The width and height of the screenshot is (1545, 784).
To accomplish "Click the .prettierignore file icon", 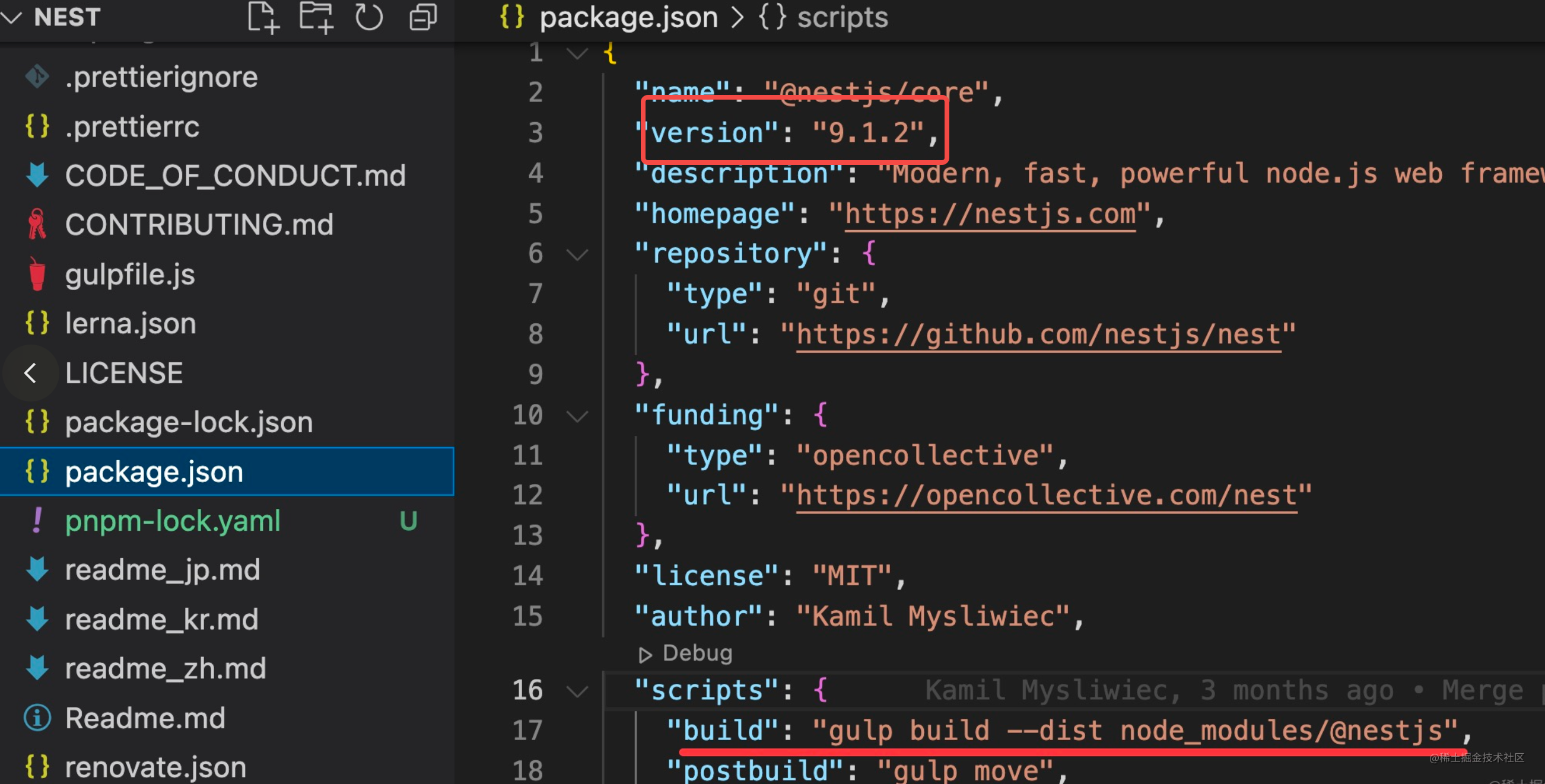I will (x=37, y=77).
